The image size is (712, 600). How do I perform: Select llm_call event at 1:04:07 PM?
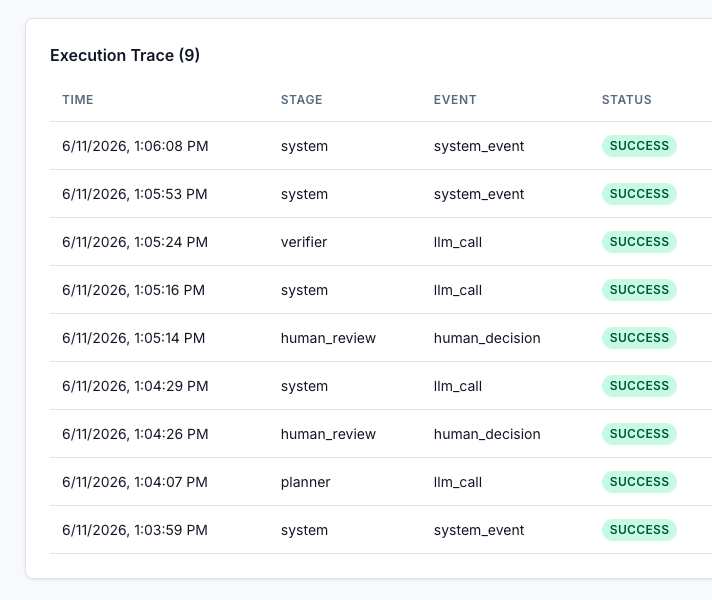pos(458,482)
